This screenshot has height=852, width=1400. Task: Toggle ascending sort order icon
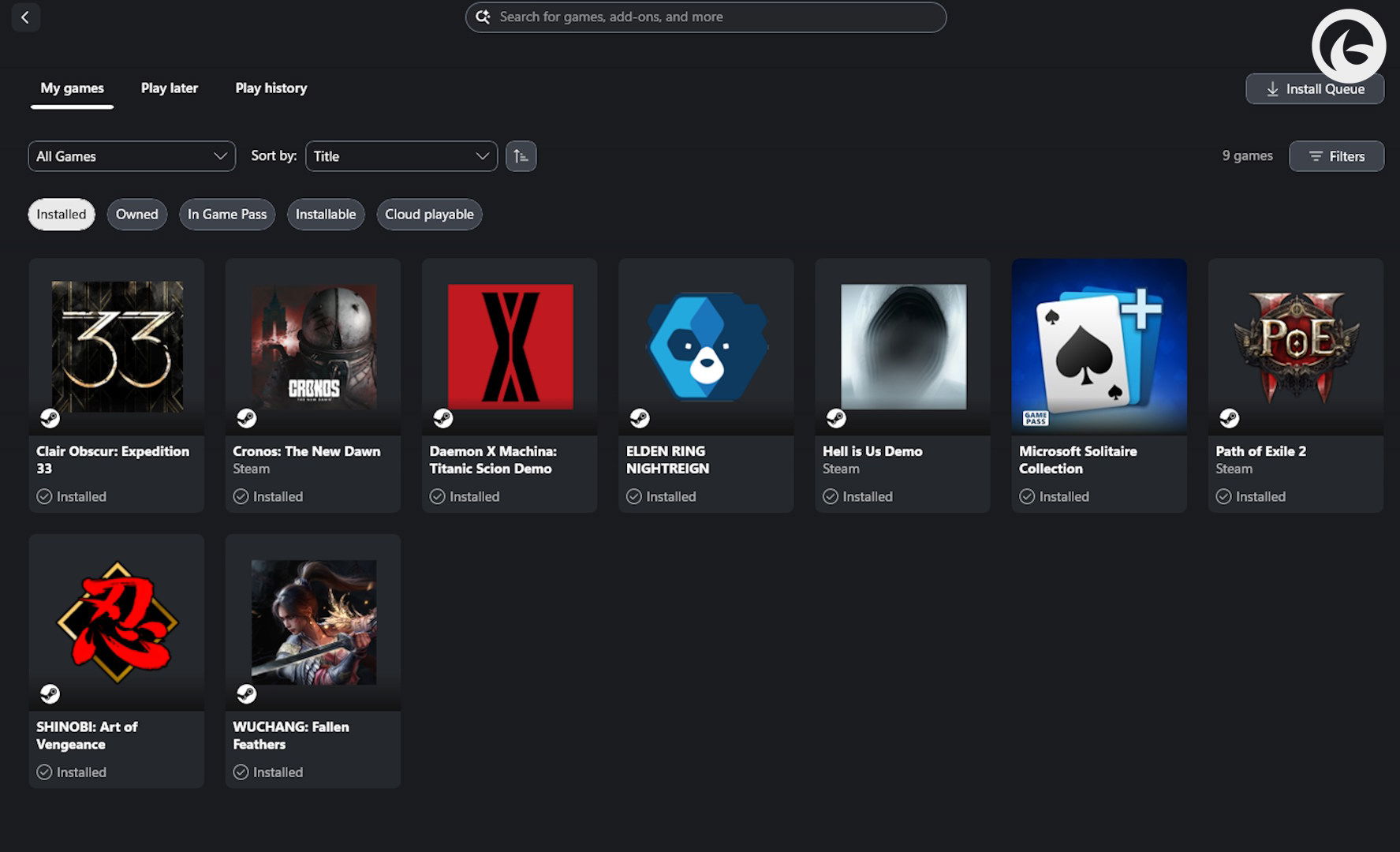point(521,156)
